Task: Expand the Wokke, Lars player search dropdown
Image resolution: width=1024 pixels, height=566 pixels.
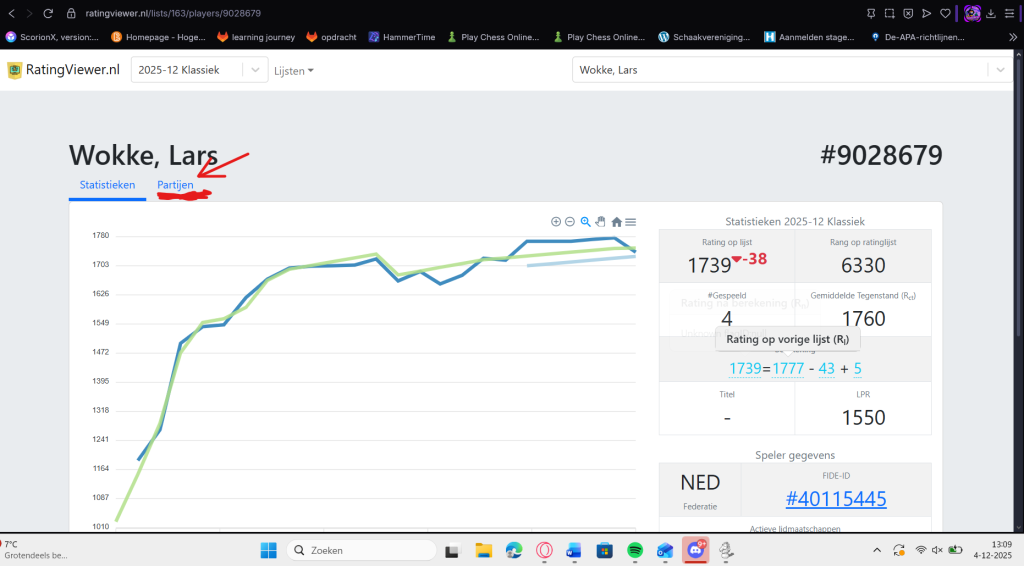Action: tap(792, 70)
